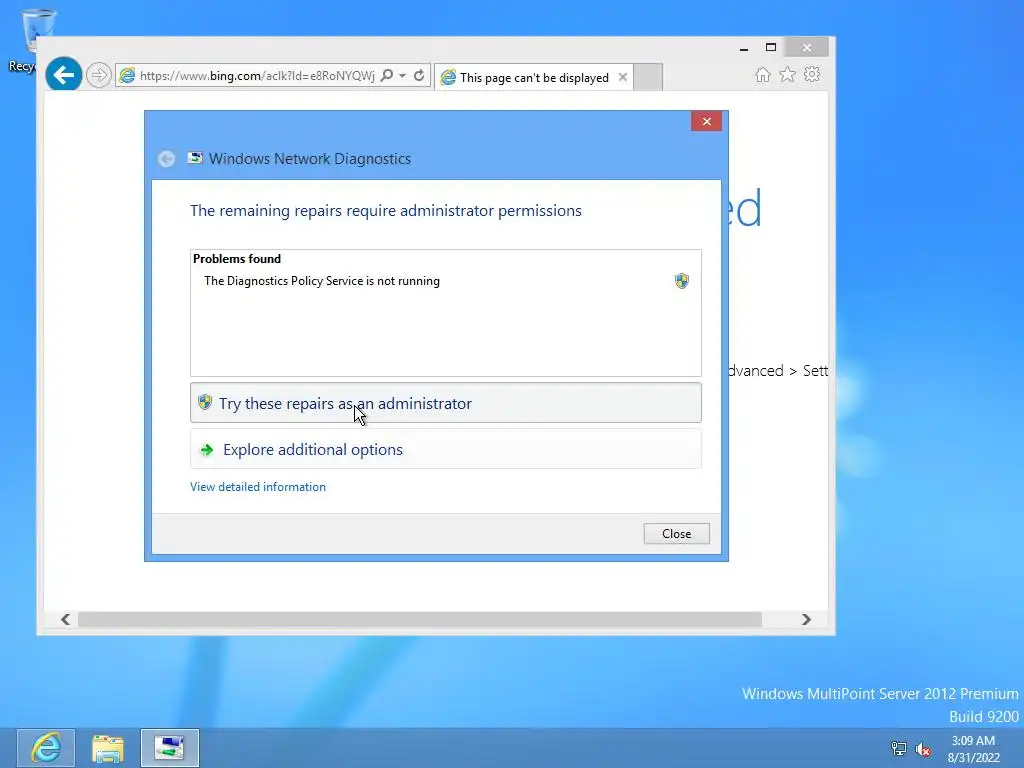Close Windows Network Diagnostics with red X
This screenshot has width=1024, height=768.
(x=706, y=121)
